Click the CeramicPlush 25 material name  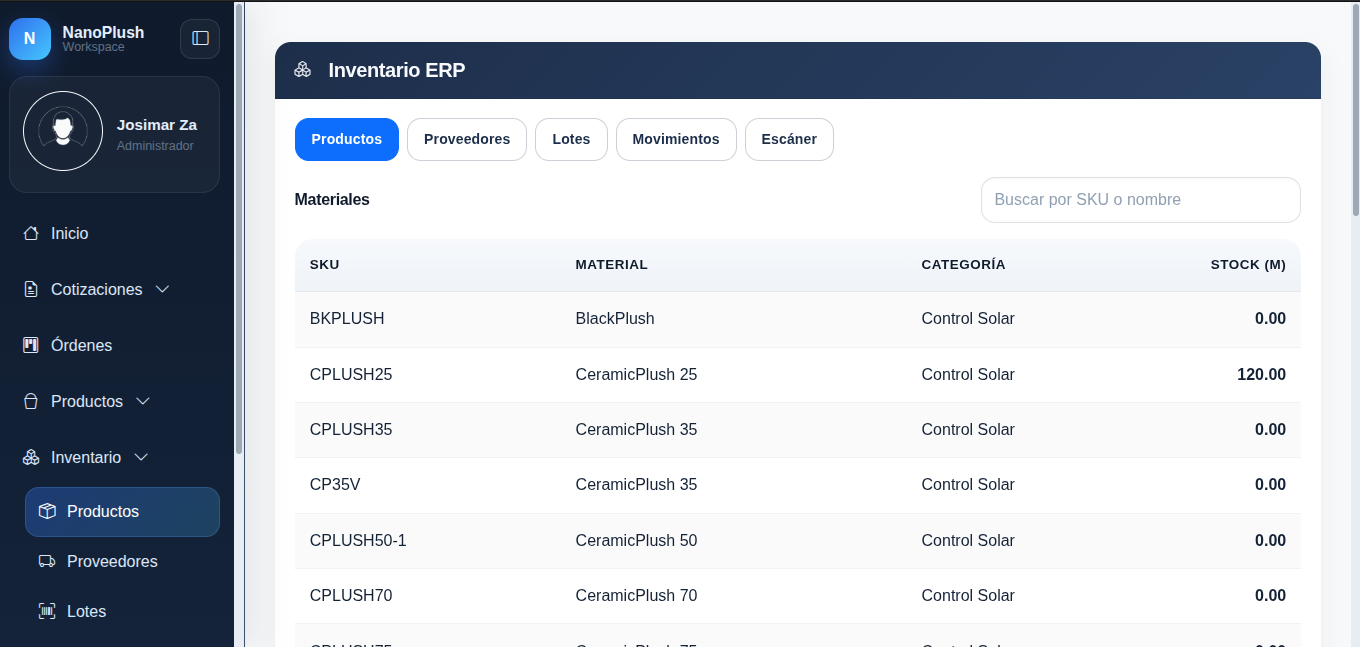(636, 375)
